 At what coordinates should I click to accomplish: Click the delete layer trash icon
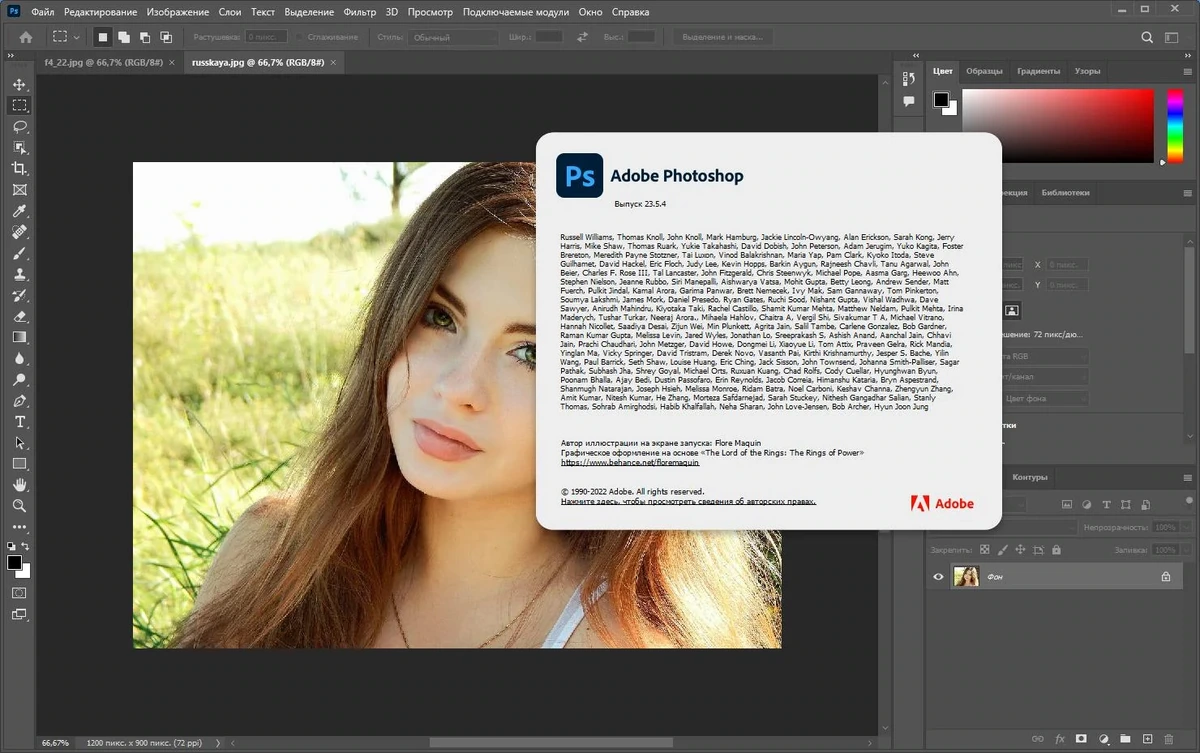coord(1169,740)
